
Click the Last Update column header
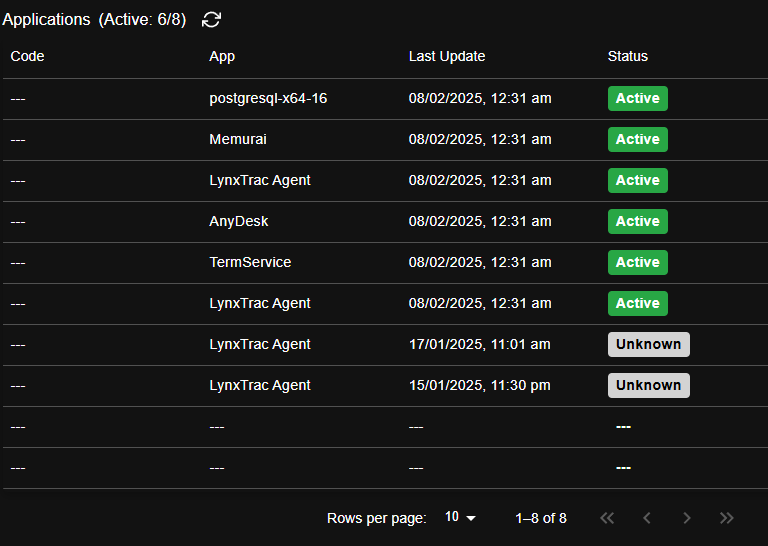point(447,56)
